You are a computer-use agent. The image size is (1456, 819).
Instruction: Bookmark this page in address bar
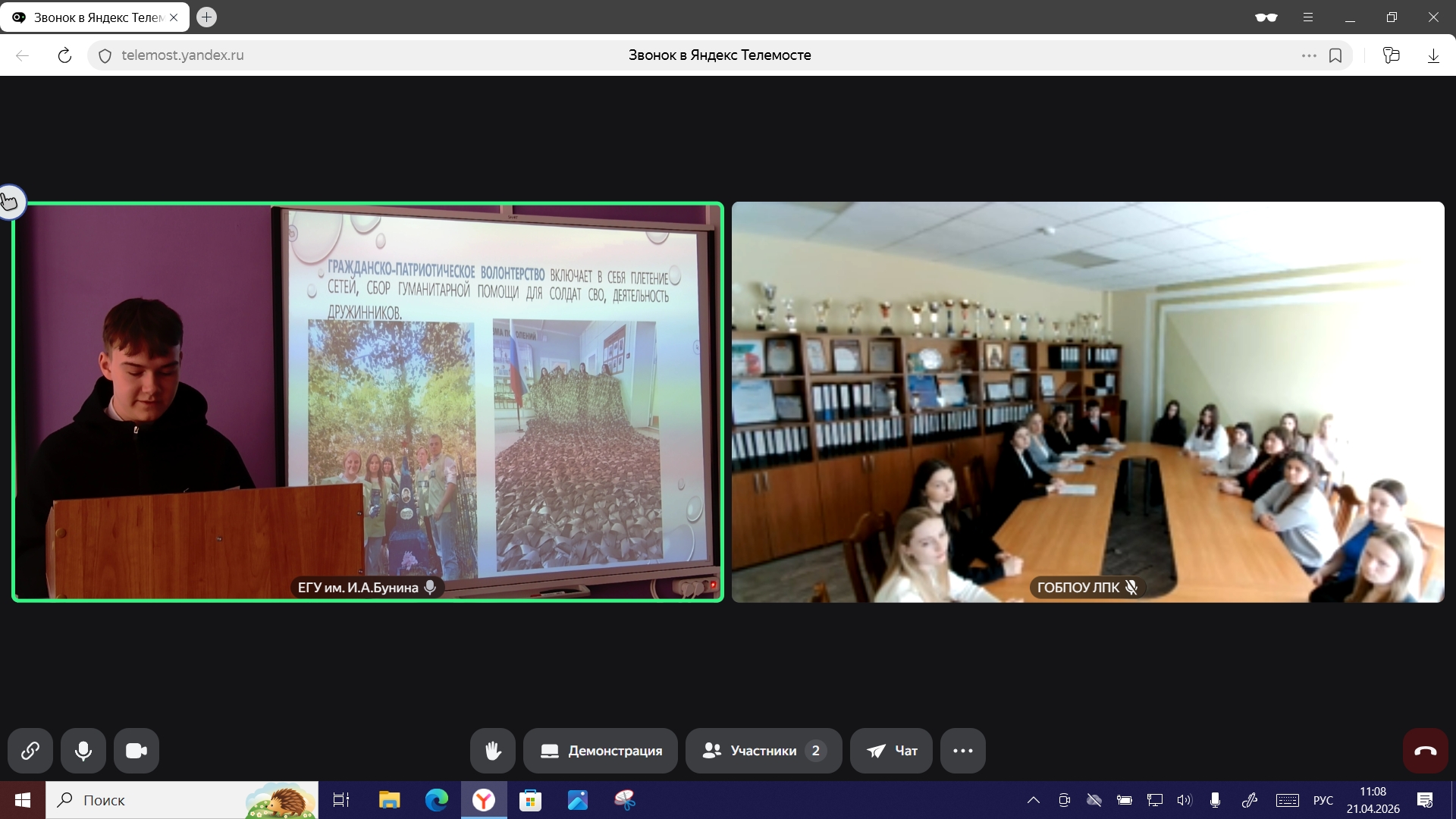(x=1335, y=55)
